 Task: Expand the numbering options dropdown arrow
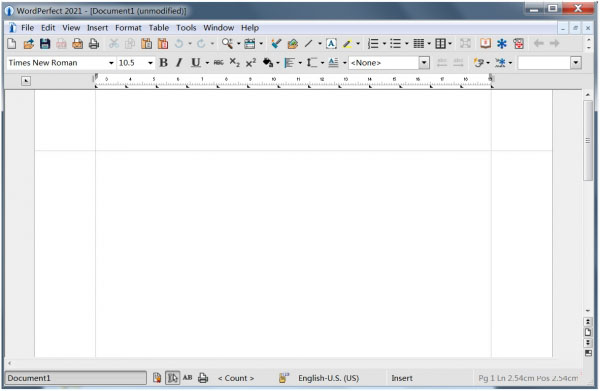coord(384,44)
